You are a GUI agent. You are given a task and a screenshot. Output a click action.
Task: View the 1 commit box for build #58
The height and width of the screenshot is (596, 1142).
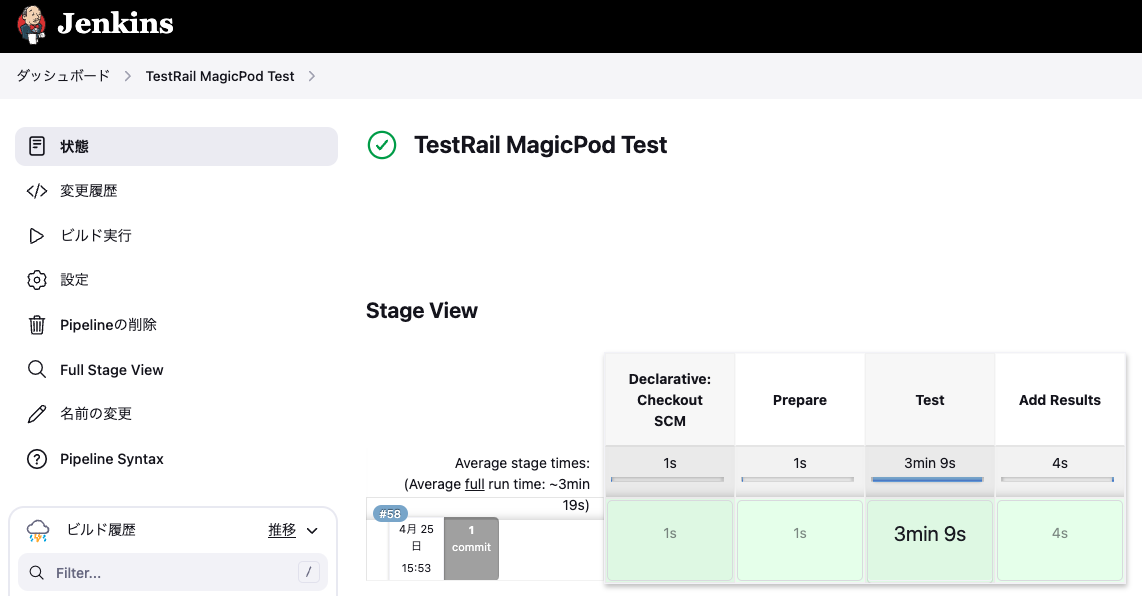(x=471, y=549)
